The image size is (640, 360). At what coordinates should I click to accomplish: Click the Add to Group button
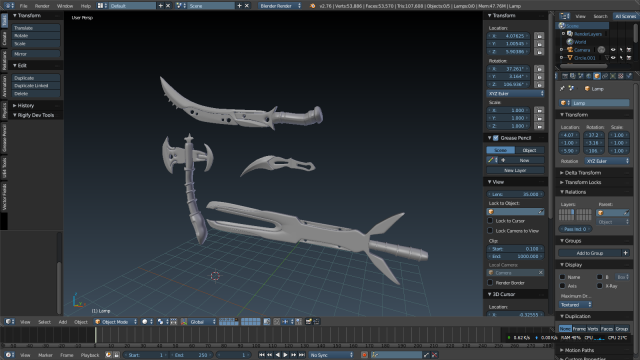(x=589, y=253)
